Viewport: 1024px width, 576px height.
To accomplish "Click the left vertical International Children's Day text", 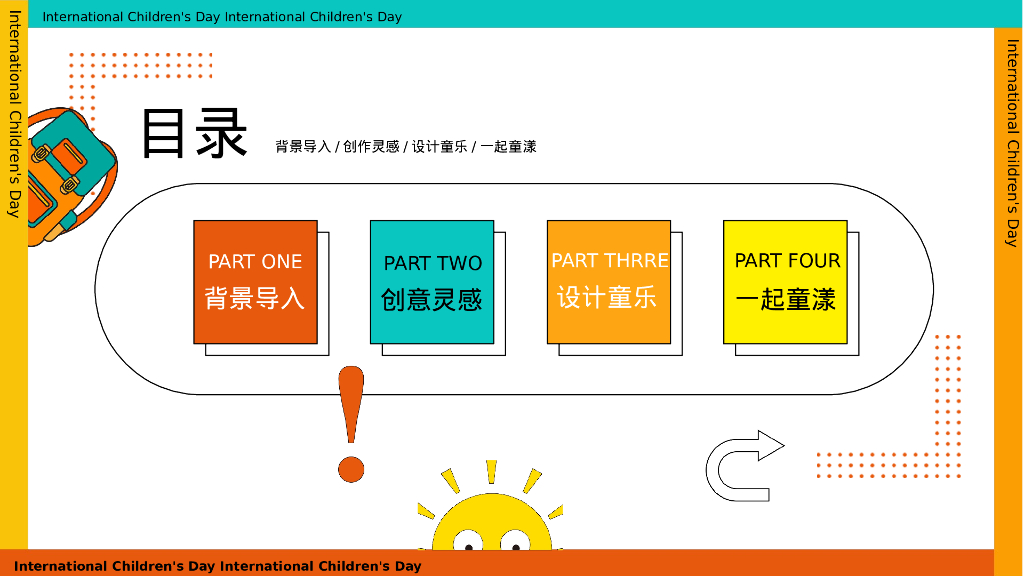I will (x=14, y=114).
